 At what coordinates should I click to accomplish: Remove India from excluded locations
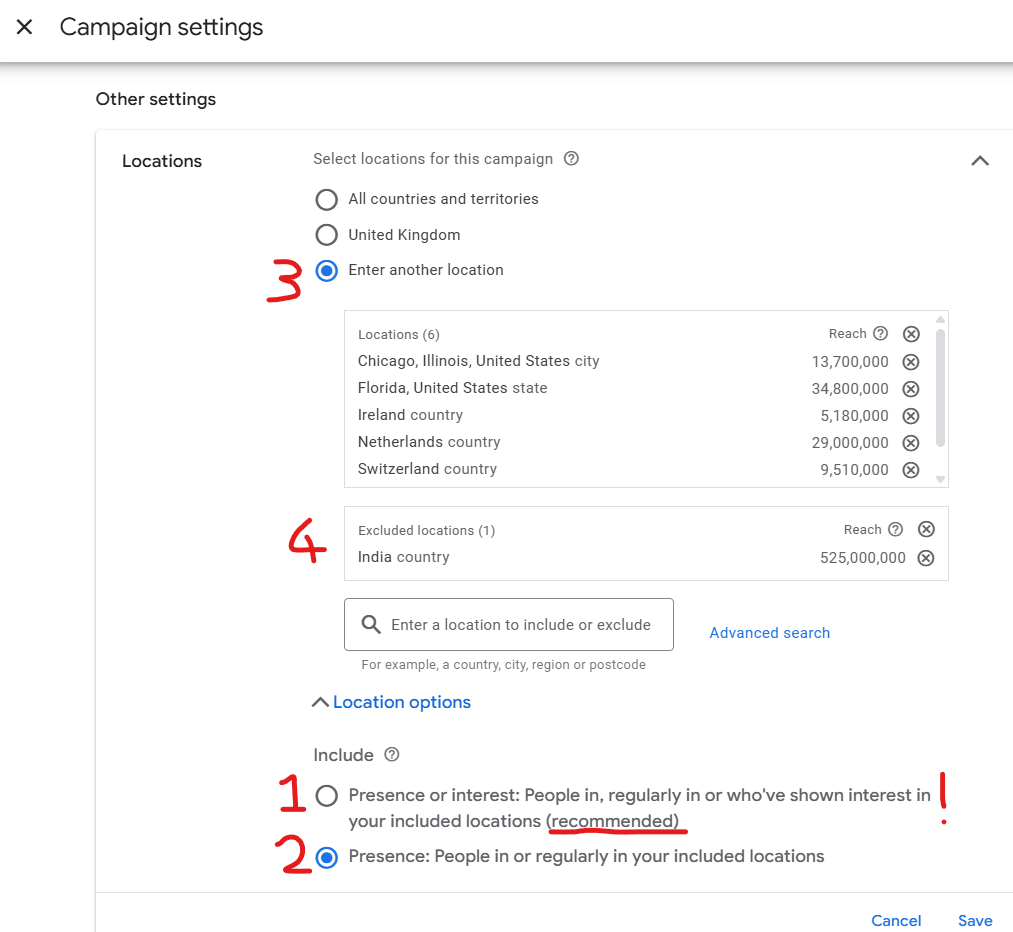pyautogui.click(x=926, y=558)
